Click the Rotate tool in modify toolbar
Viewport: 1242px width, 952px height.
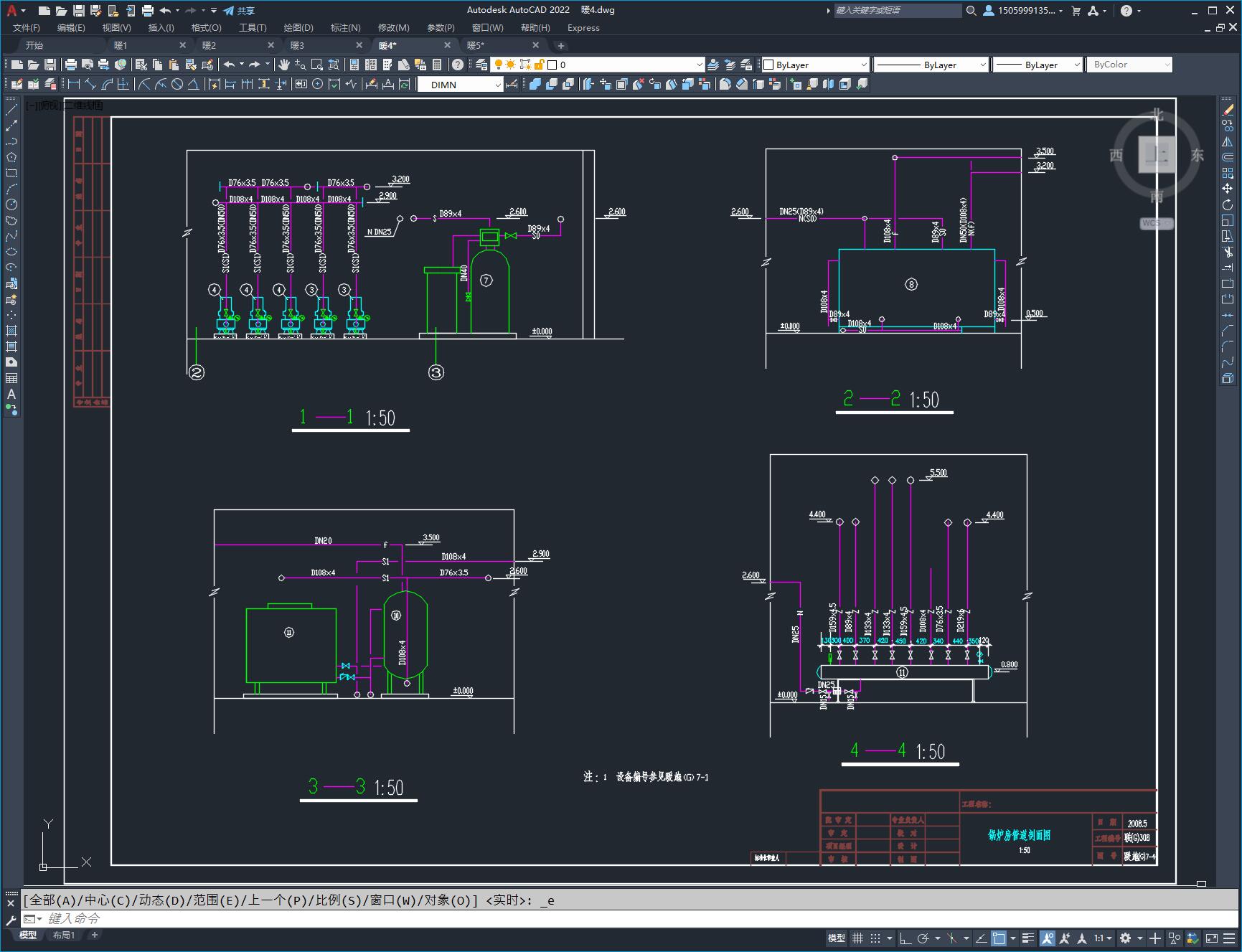point(1228,204)
